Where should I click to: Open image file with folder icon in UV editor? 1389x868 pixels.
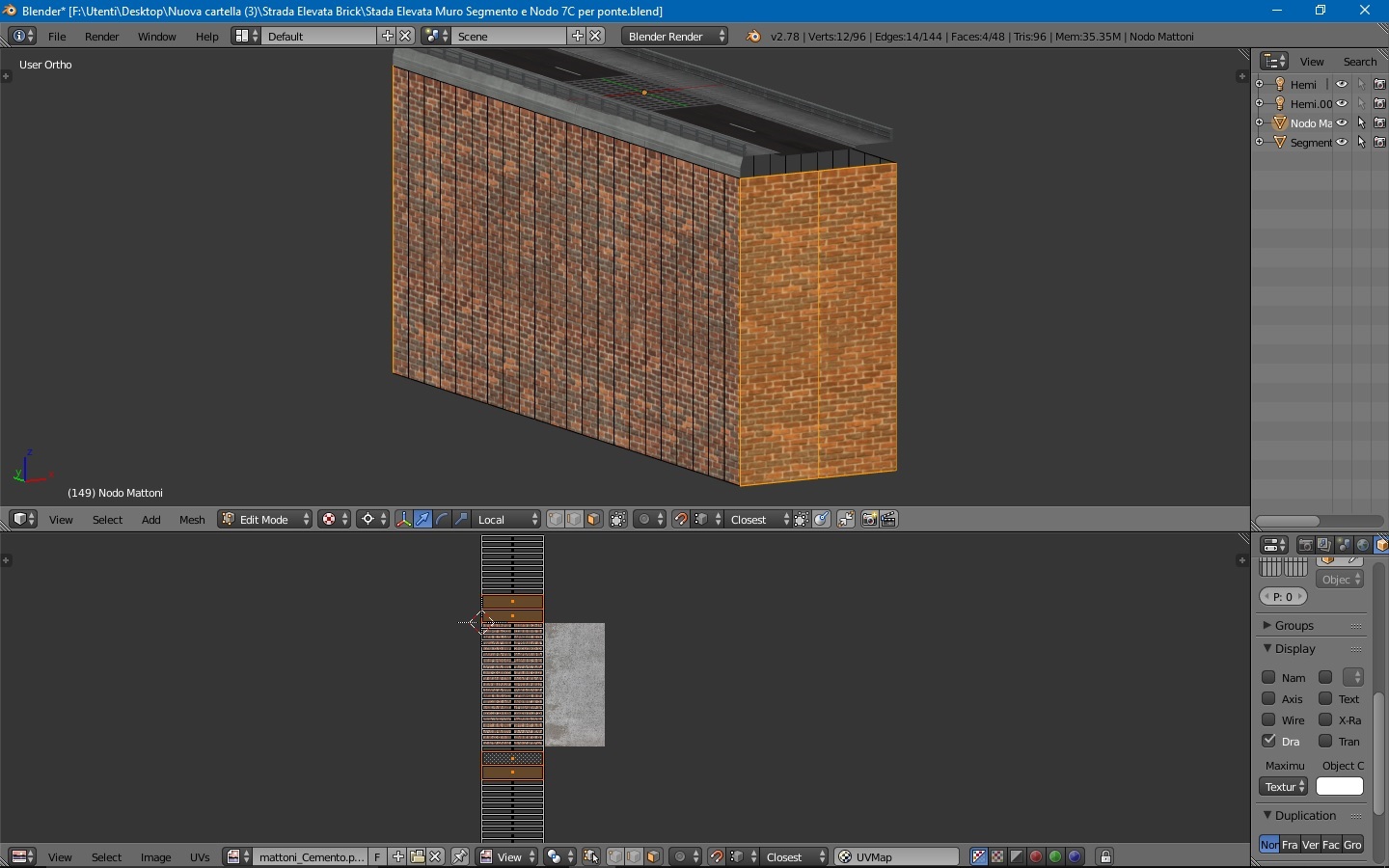pyautogui.click(x=418, y=857)
